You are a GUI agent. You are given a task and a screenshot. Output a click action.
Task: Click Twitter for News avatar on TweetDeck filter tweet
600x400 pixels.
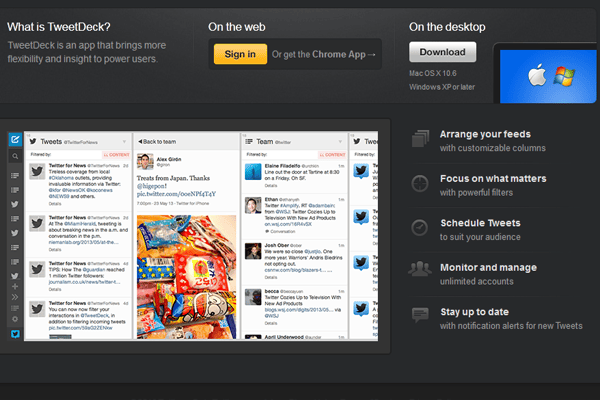pyautogui.click(x=37, y=309)
